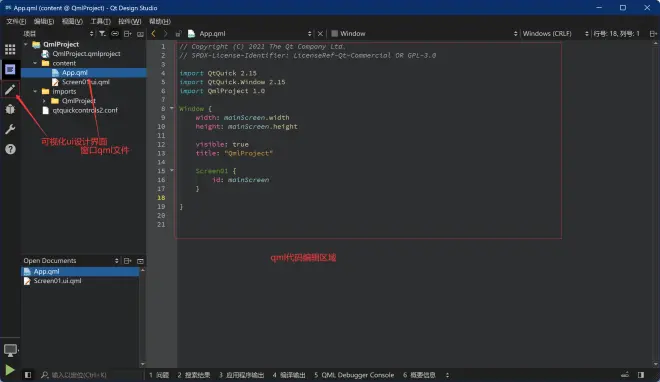Viewport: 660px width, 382px height.
Task: Toggle right sidebar visibility button
Action: (641, 375)
